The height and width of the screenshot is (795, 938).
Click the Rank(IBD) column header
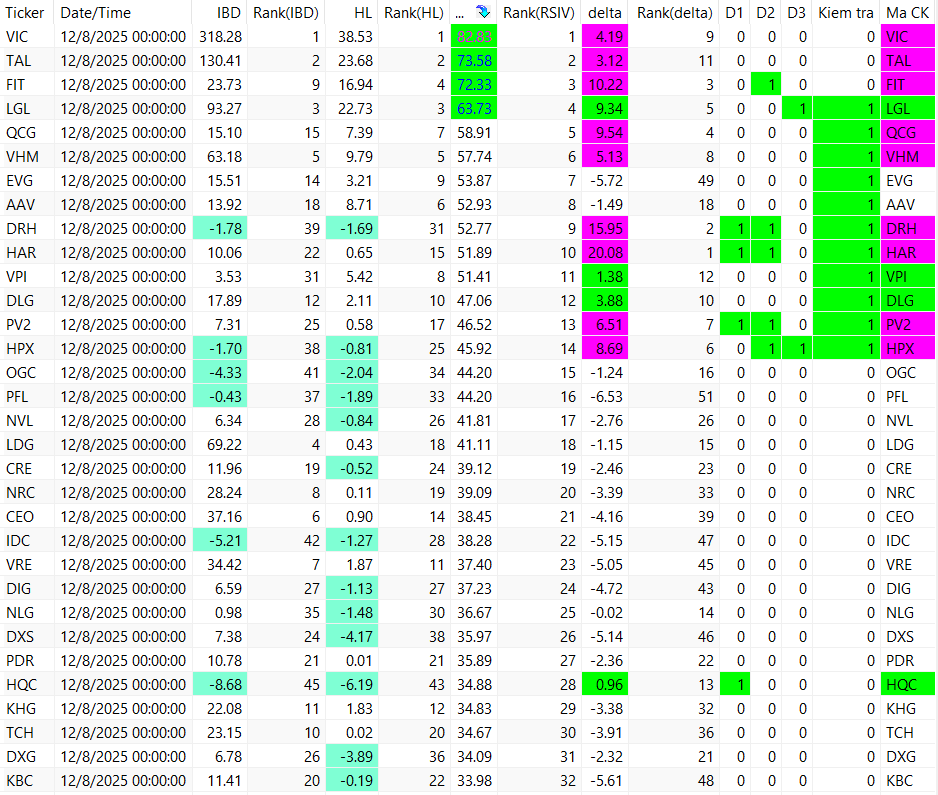tap(286, 13)
